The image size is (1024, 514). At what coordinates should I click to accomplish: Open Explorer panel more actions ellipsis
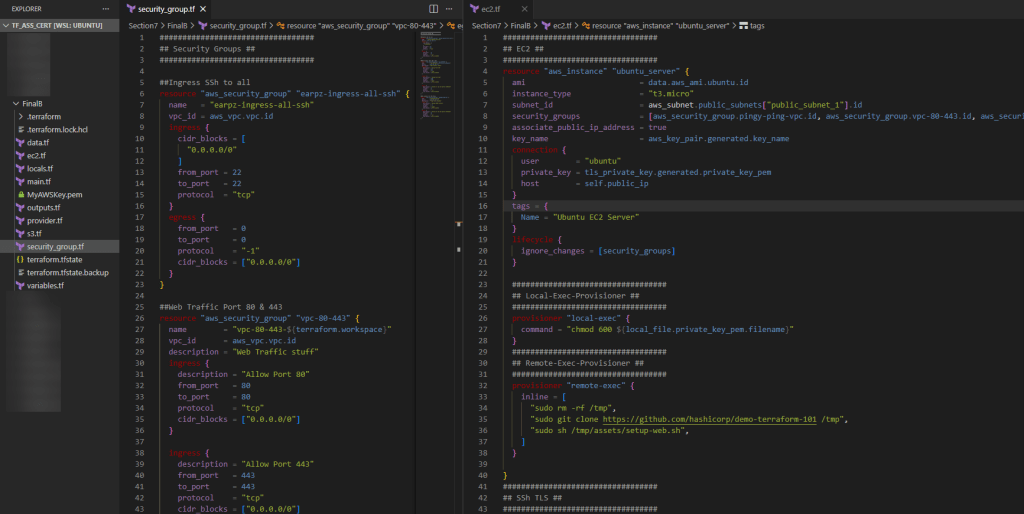[105, 9]
